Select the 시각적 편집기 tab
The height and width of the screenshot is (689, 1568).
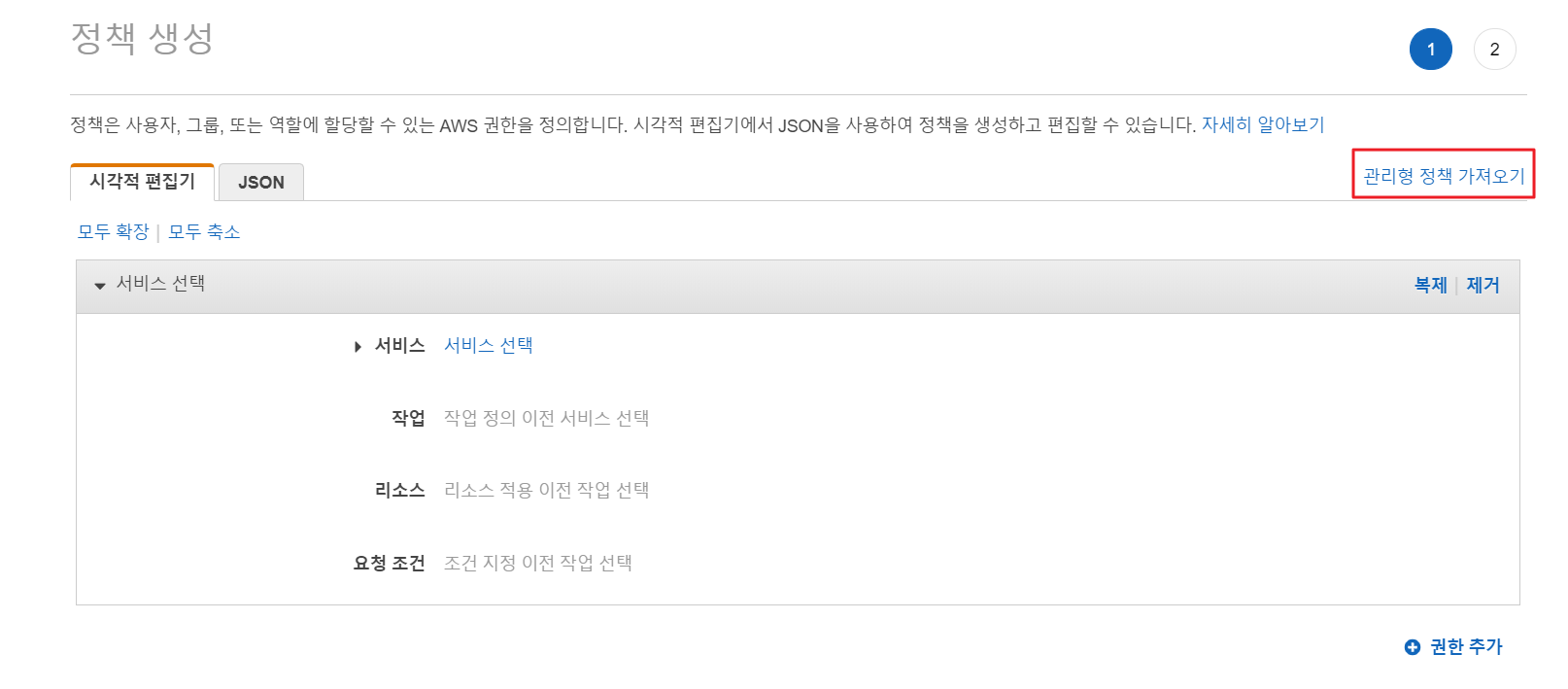coord(143,182)
